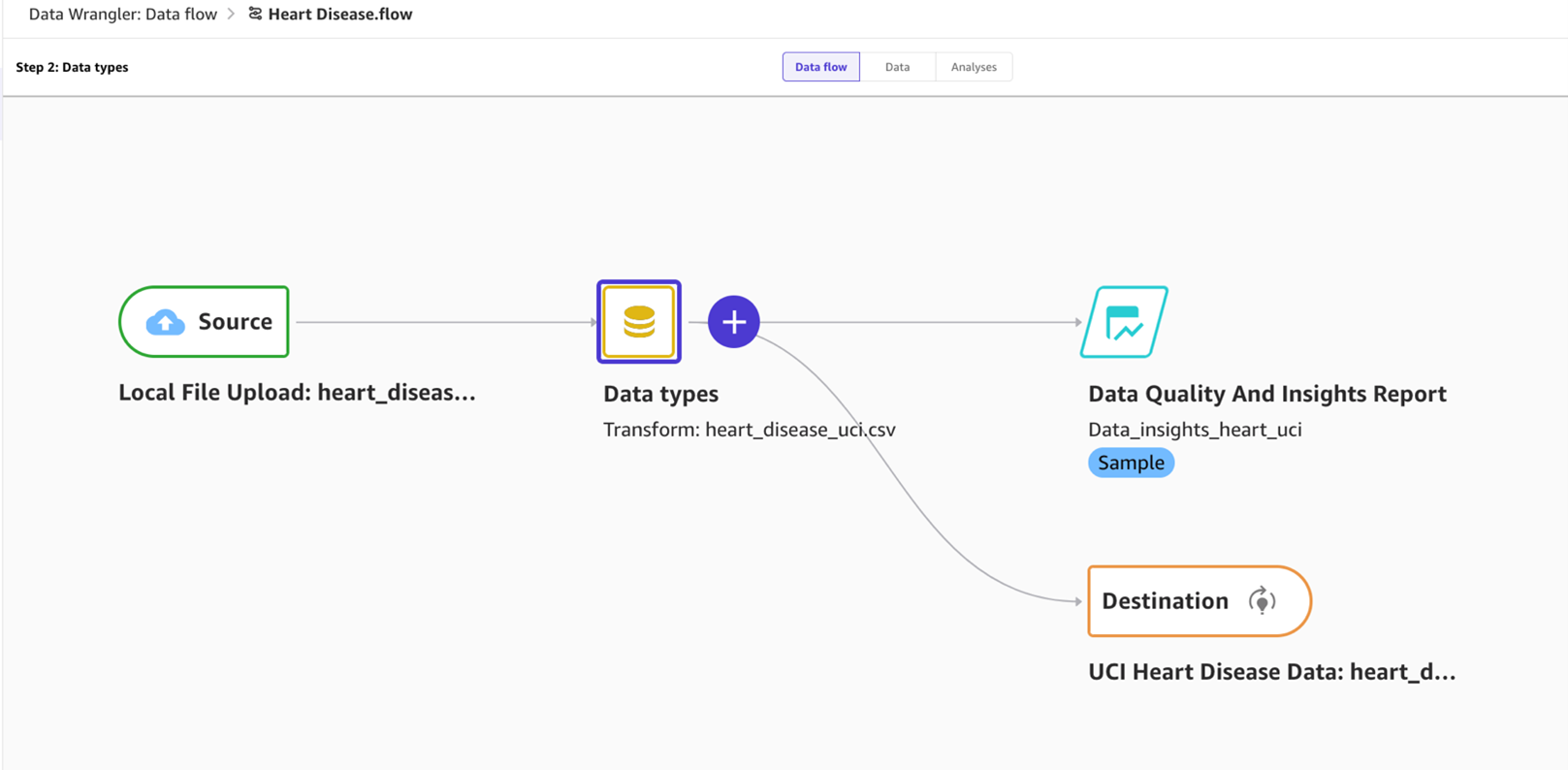
Task: Click the Heart Disease.flow breadcrumb title
Action: click(x=340, y=15)
